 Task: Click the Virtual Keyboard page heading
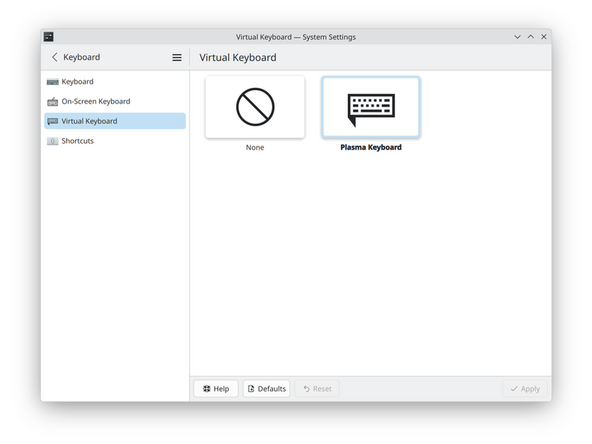(238, 57)
